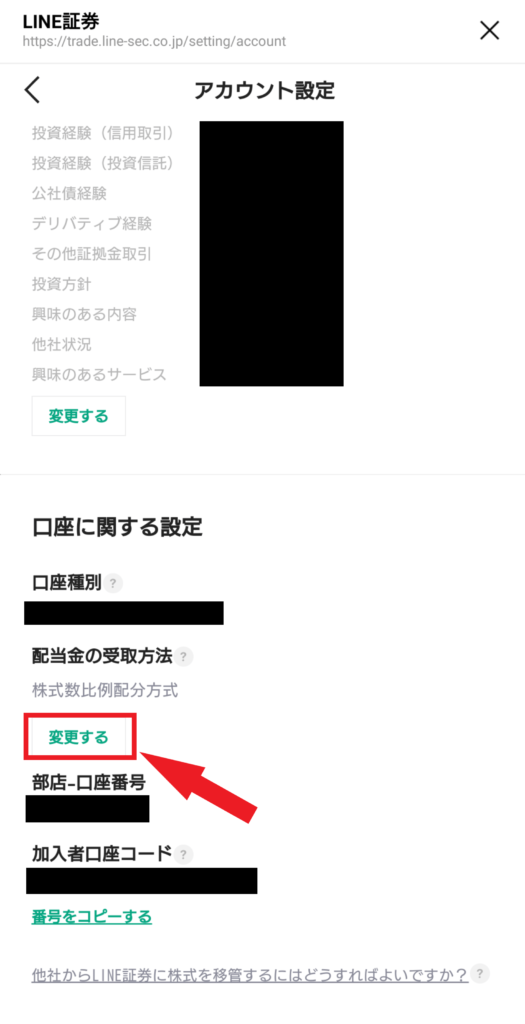
Task: Open help icon beside 配当金の受取方法
Action: pos(184,656)
